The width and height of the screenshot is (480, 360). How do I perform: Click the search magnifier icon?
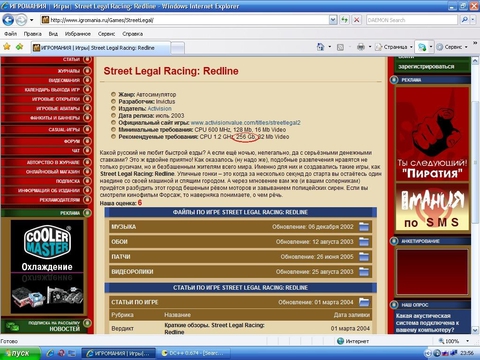(x=464, y=20)
